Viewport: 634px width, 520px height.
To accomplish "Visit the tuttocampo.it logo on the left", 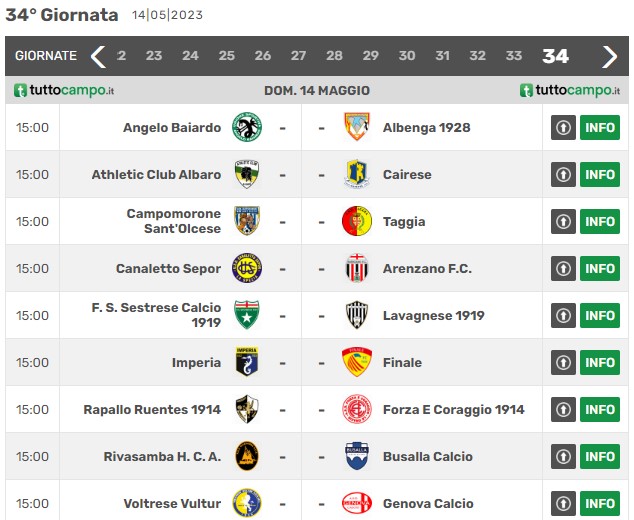I will (x=64, y=90).
